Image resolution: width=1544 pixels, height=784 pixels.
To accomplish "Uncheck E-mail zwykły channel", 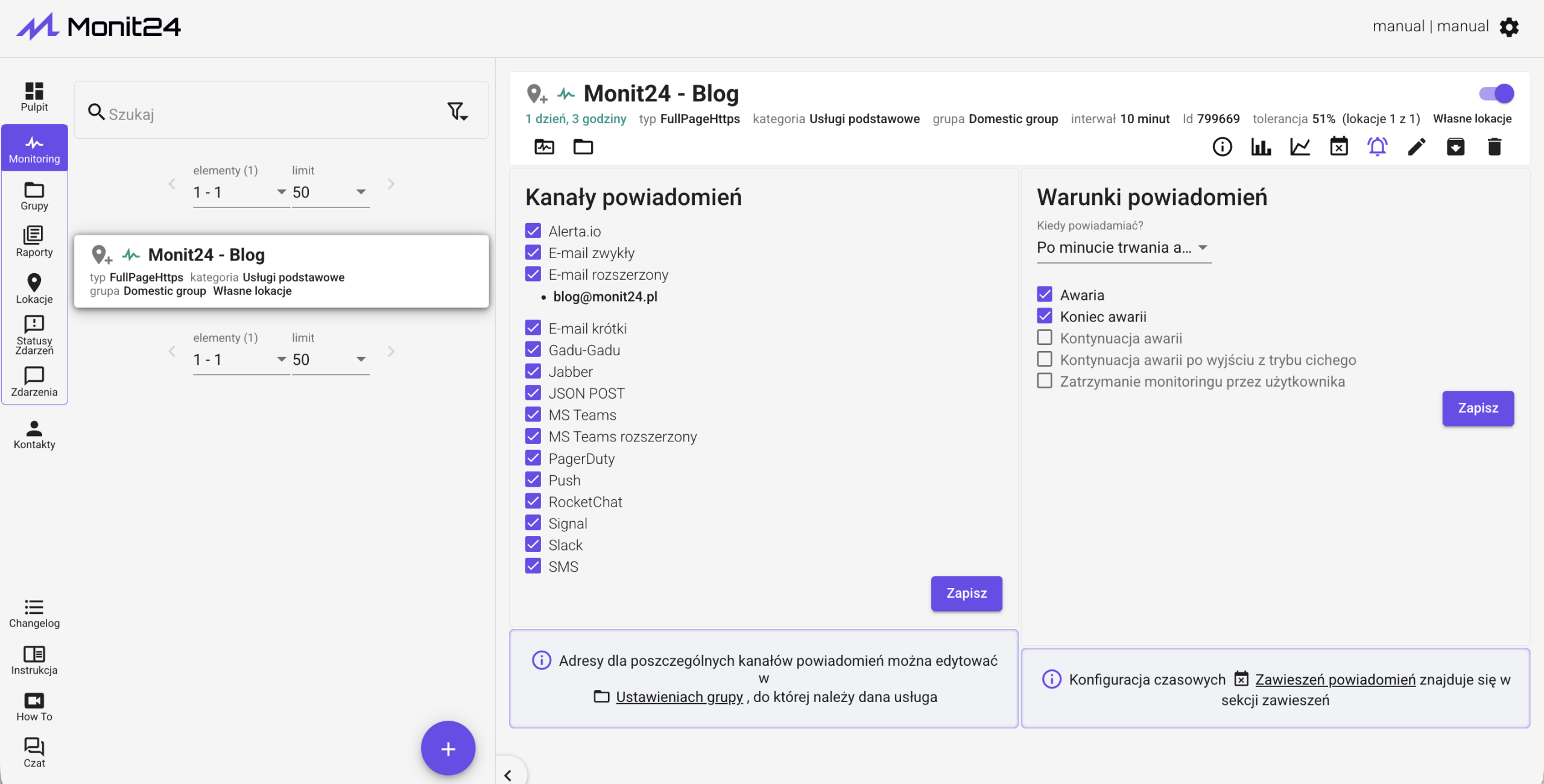I will [533, 253].
